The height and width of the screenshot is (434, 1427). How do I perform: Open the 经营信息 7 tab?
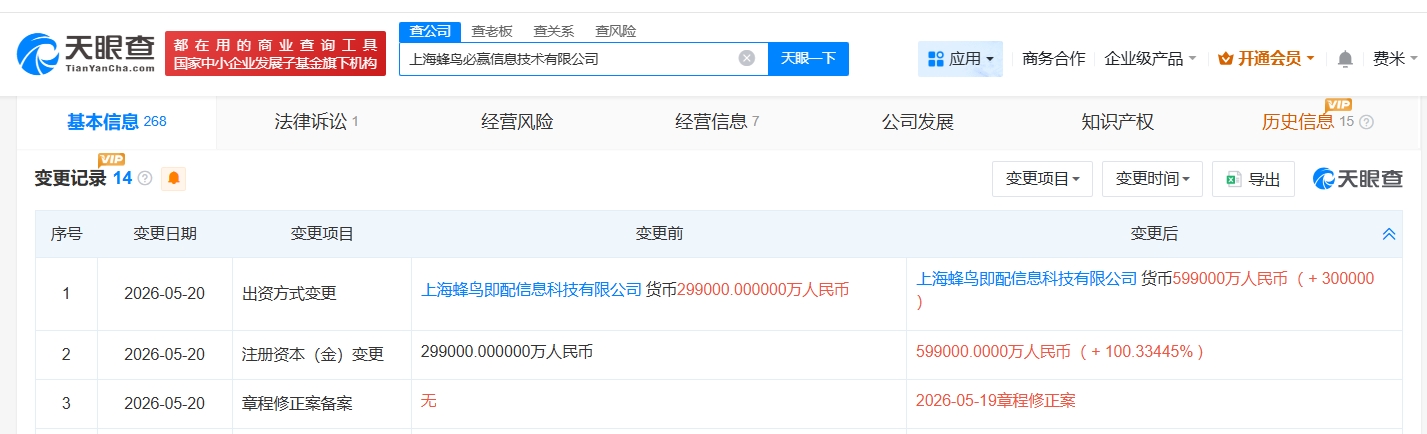click(717, 122)
